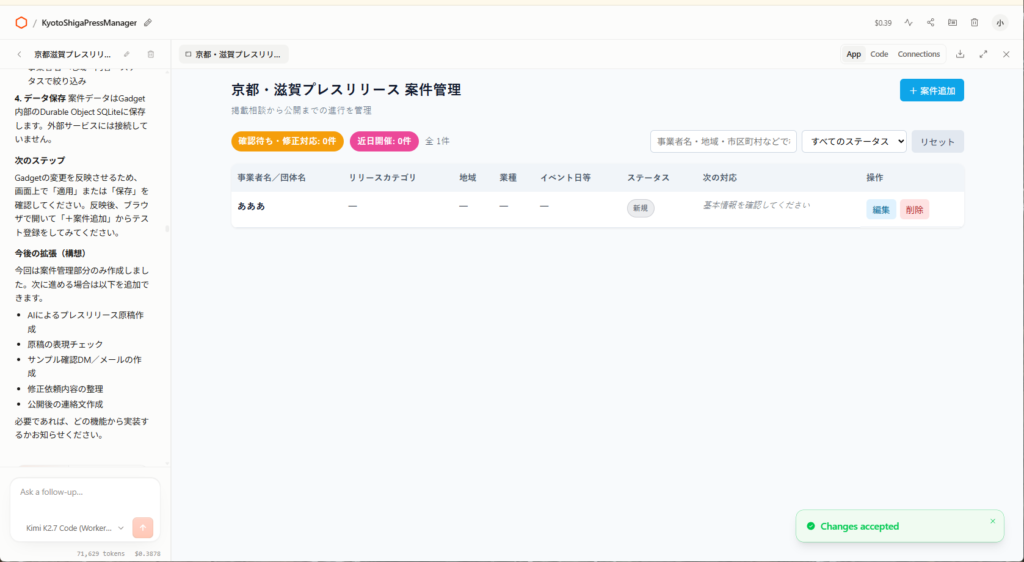Download app with the download icon
This screenshot has height=562, width=1024.
coord(960,54)
